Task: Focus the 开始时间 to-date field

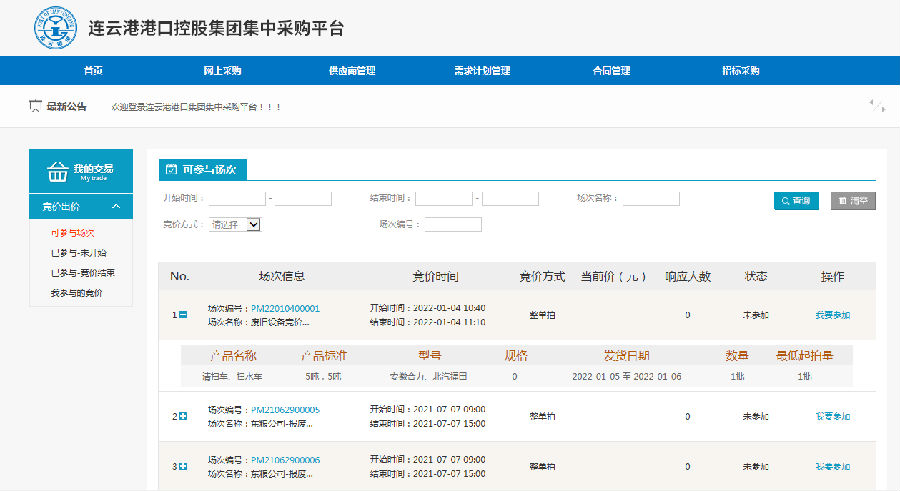Action: 304,199
